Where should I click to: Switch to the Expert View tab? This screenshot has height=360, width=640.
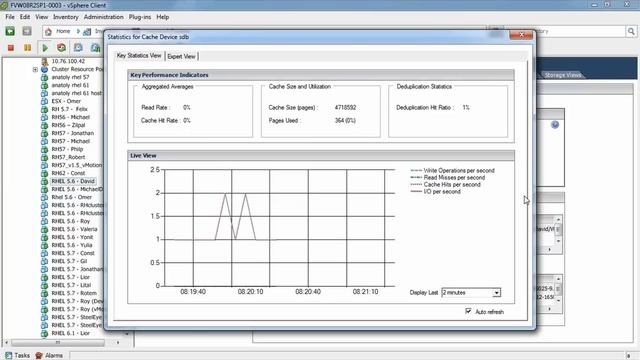point(181,56)
